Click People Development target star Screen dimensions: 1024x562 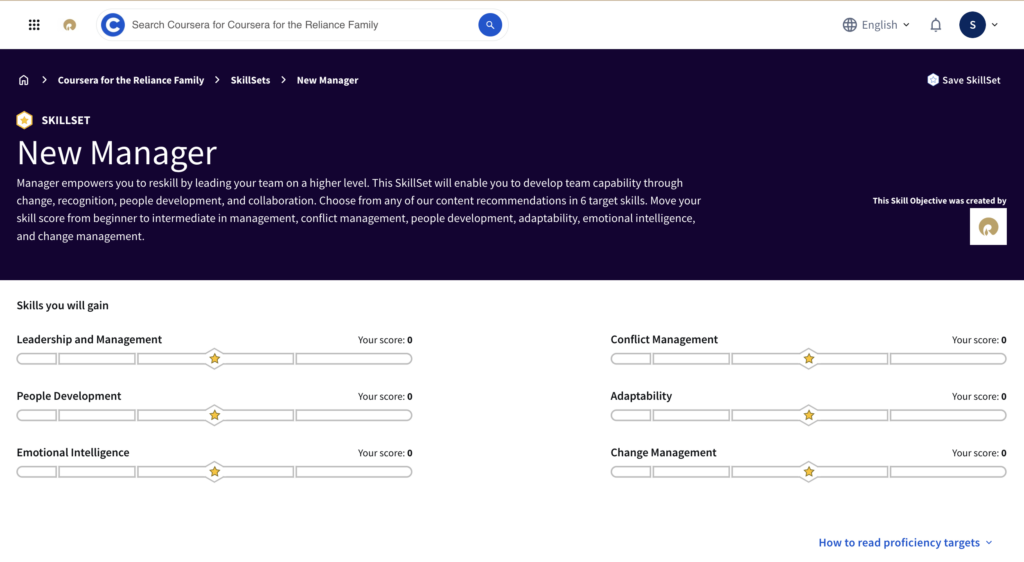pos(214,415)
